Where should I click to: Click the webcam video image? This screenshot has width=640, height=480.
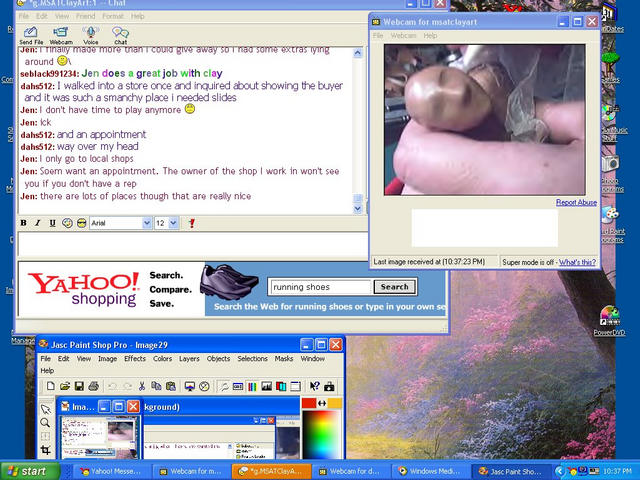click(484, 120)
